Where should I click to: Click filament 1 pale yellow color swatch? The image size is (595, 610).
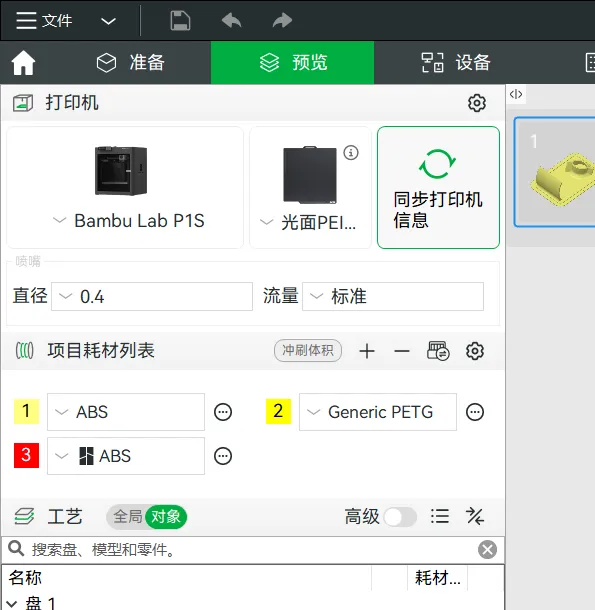pos(26,411)
